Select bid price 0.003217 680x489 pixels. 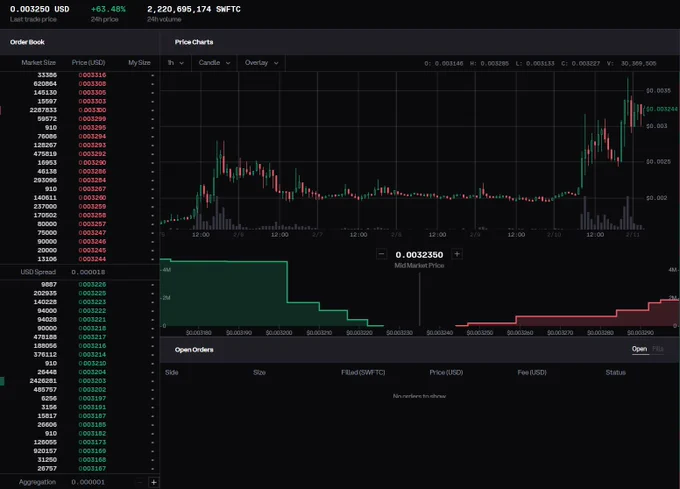coord(92,337)
